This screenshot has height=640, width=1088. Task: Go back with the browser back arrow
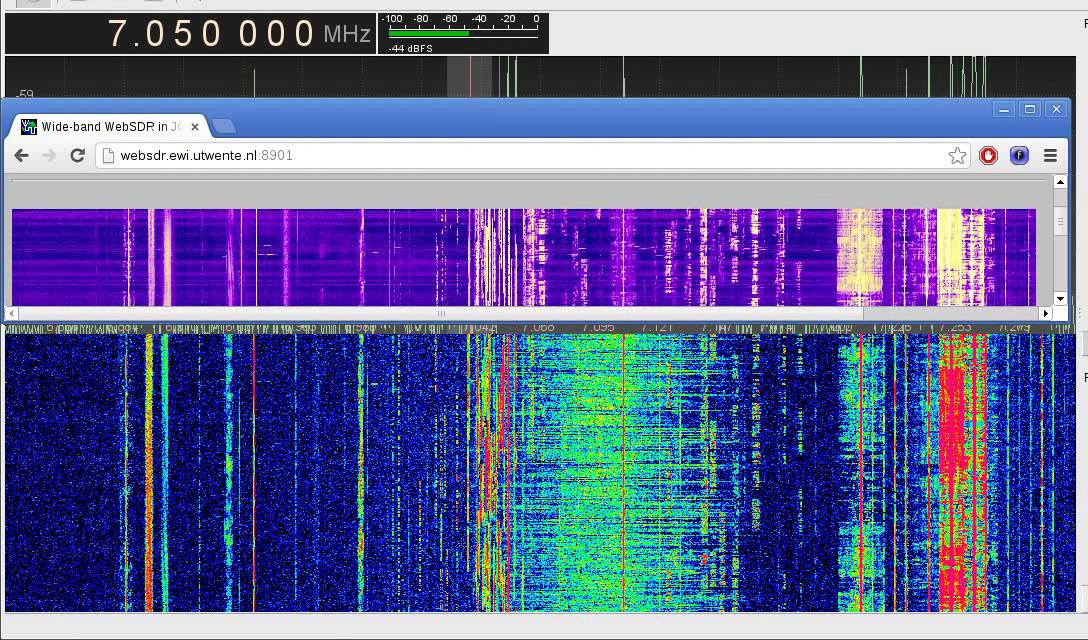click(x=21, y=155)
